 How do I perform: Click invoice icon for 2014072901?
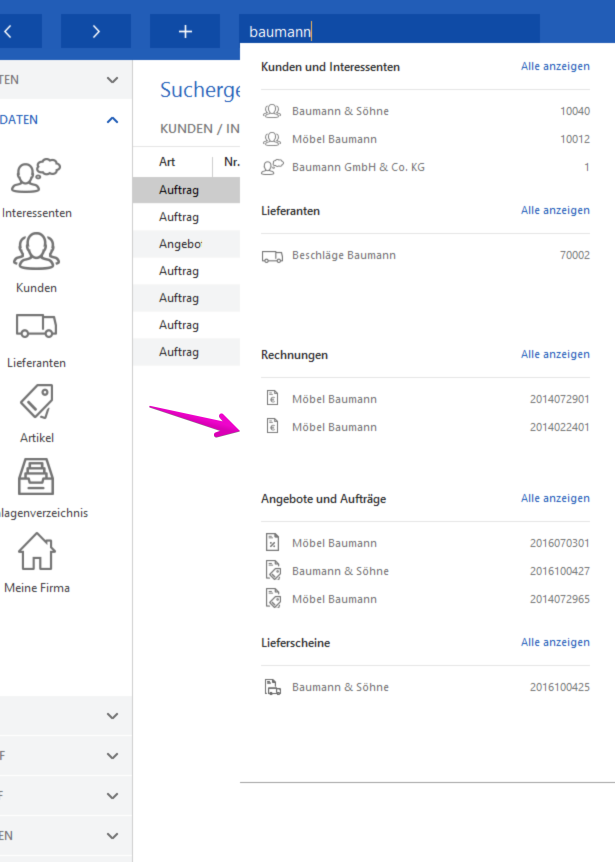pos(273,397)
